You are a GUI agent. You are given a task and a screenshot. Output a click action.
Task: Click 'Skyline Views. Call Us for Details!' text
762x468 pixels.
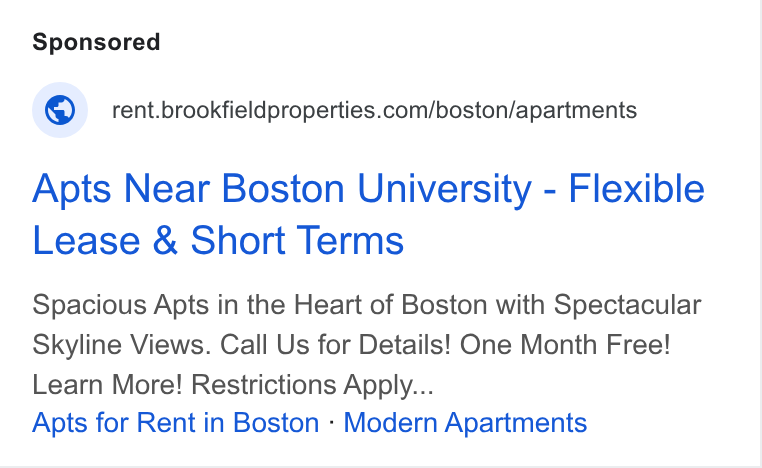pyautogui.click(x=242, y=345)
